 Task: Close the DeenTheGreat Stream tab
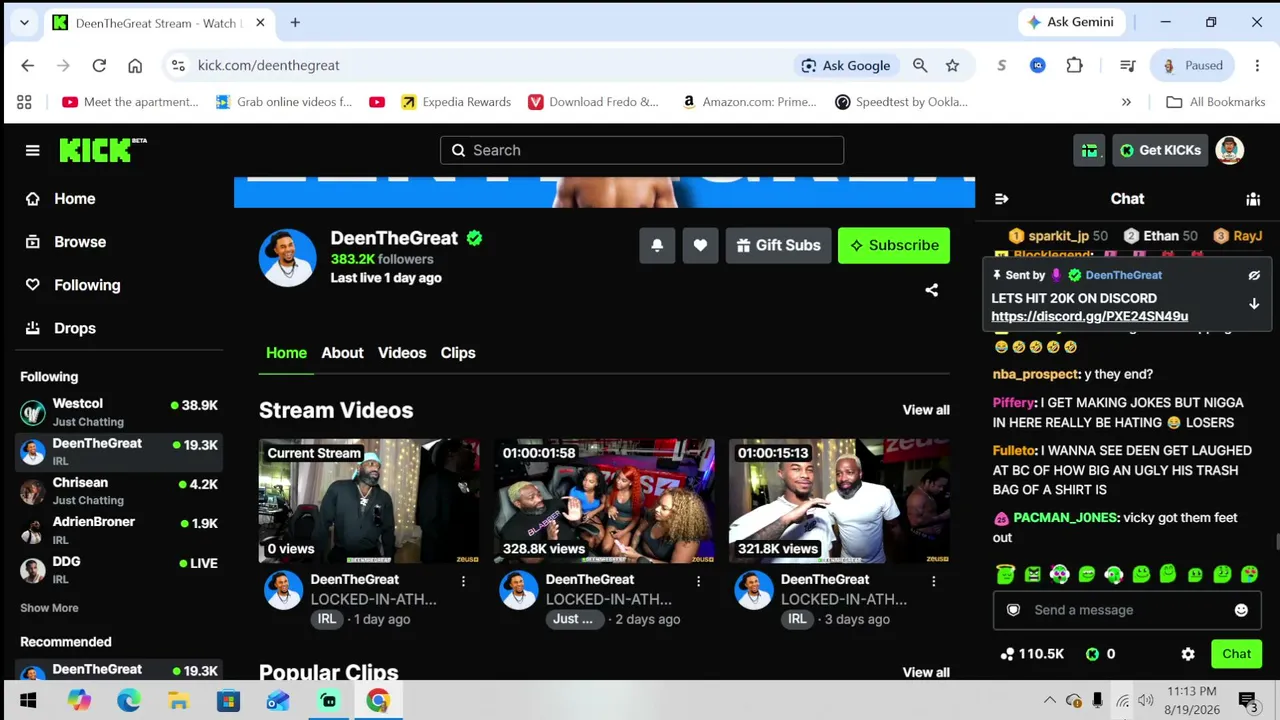pyautogui.click(x=258, y=23)
